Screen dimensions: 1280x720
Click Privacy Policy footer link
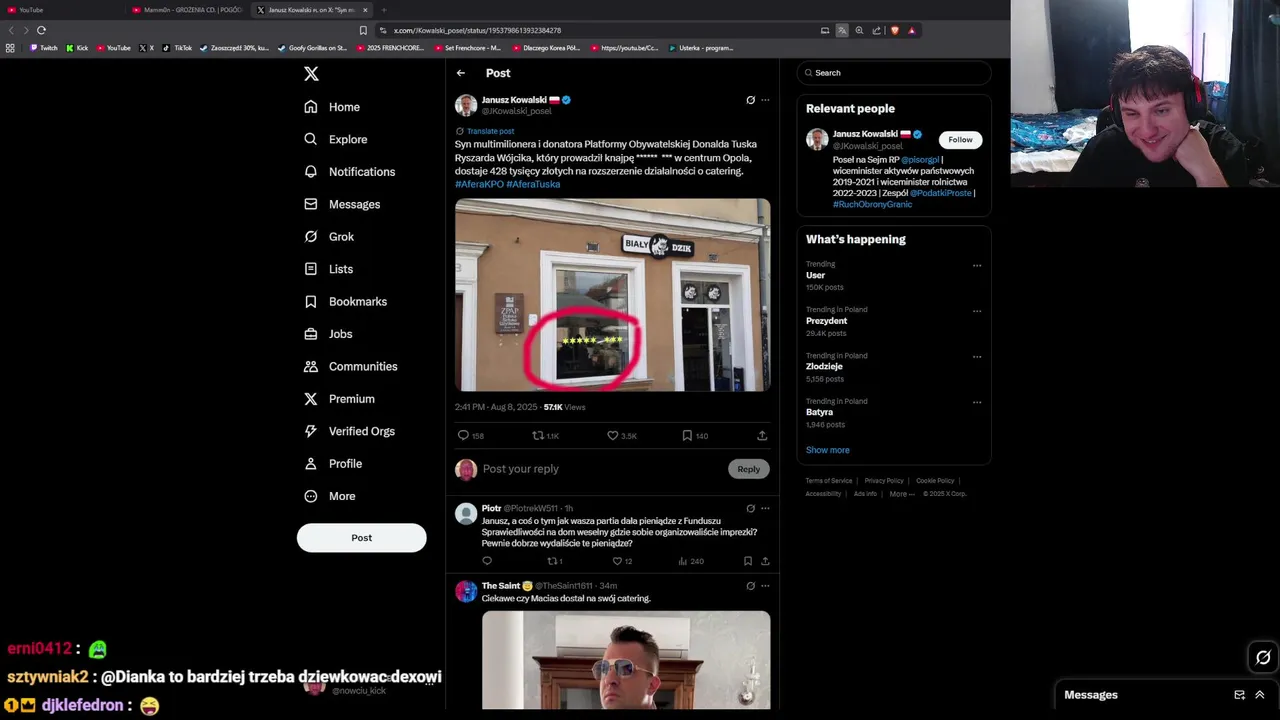point(883,481)
